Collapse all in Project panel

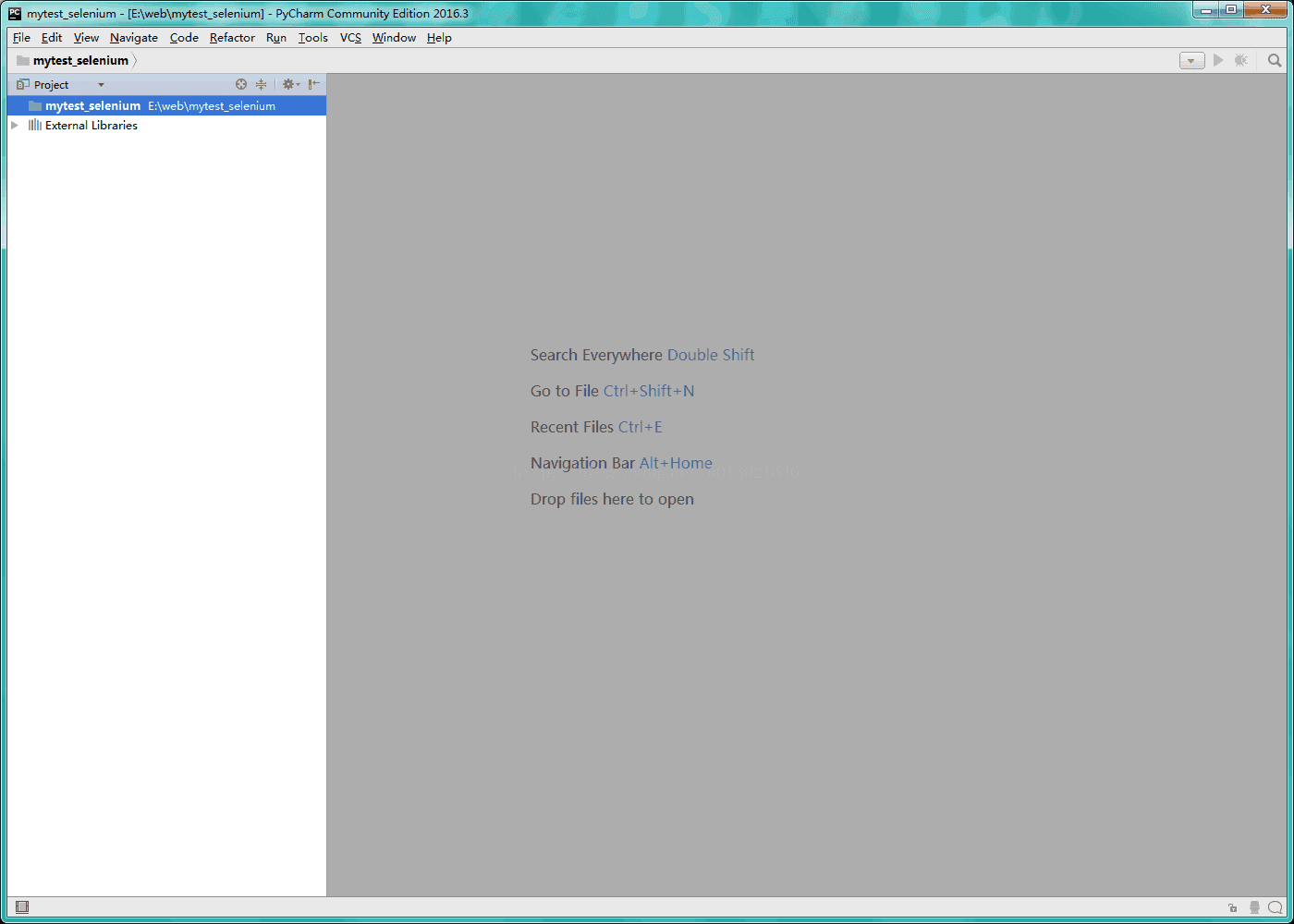click(x=262, y=84)
